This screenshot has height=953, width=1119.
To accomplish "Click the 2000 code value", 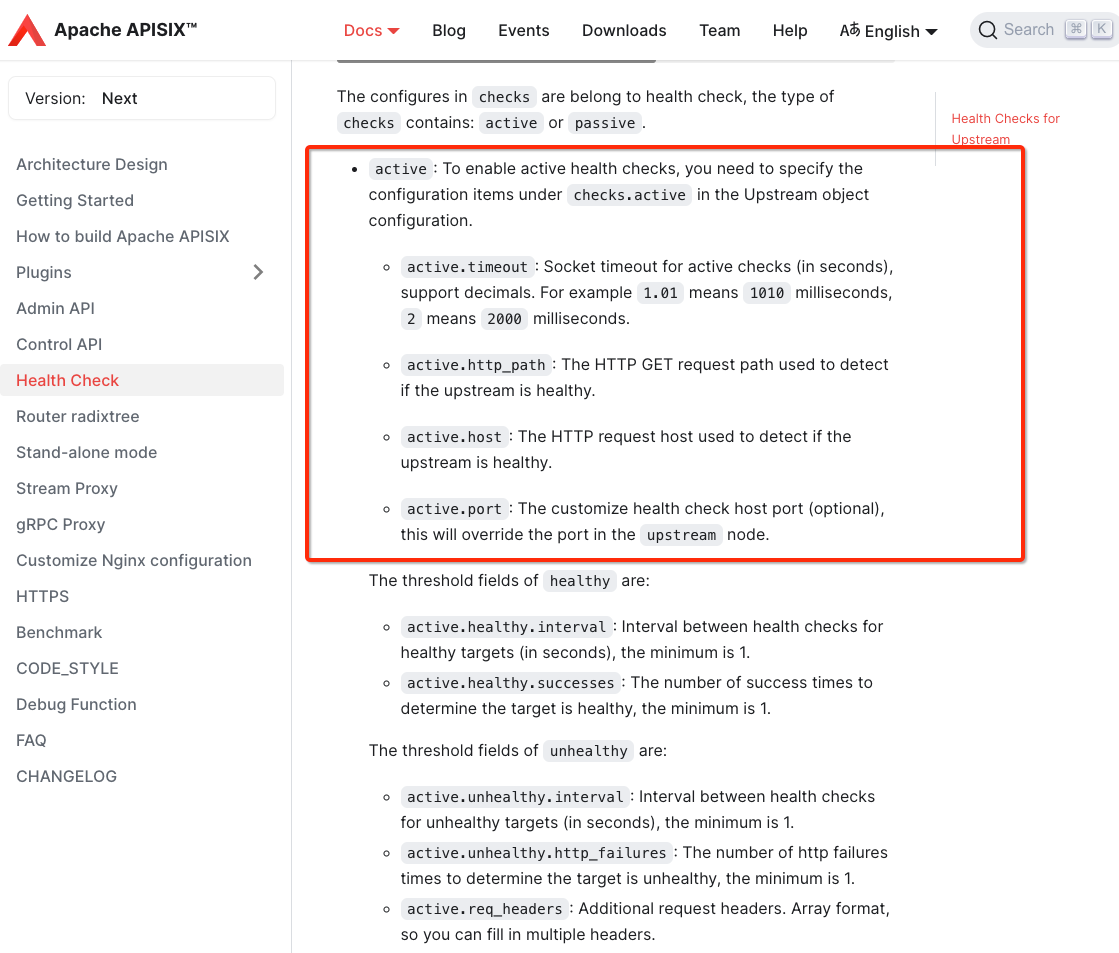I will (504, 319).
